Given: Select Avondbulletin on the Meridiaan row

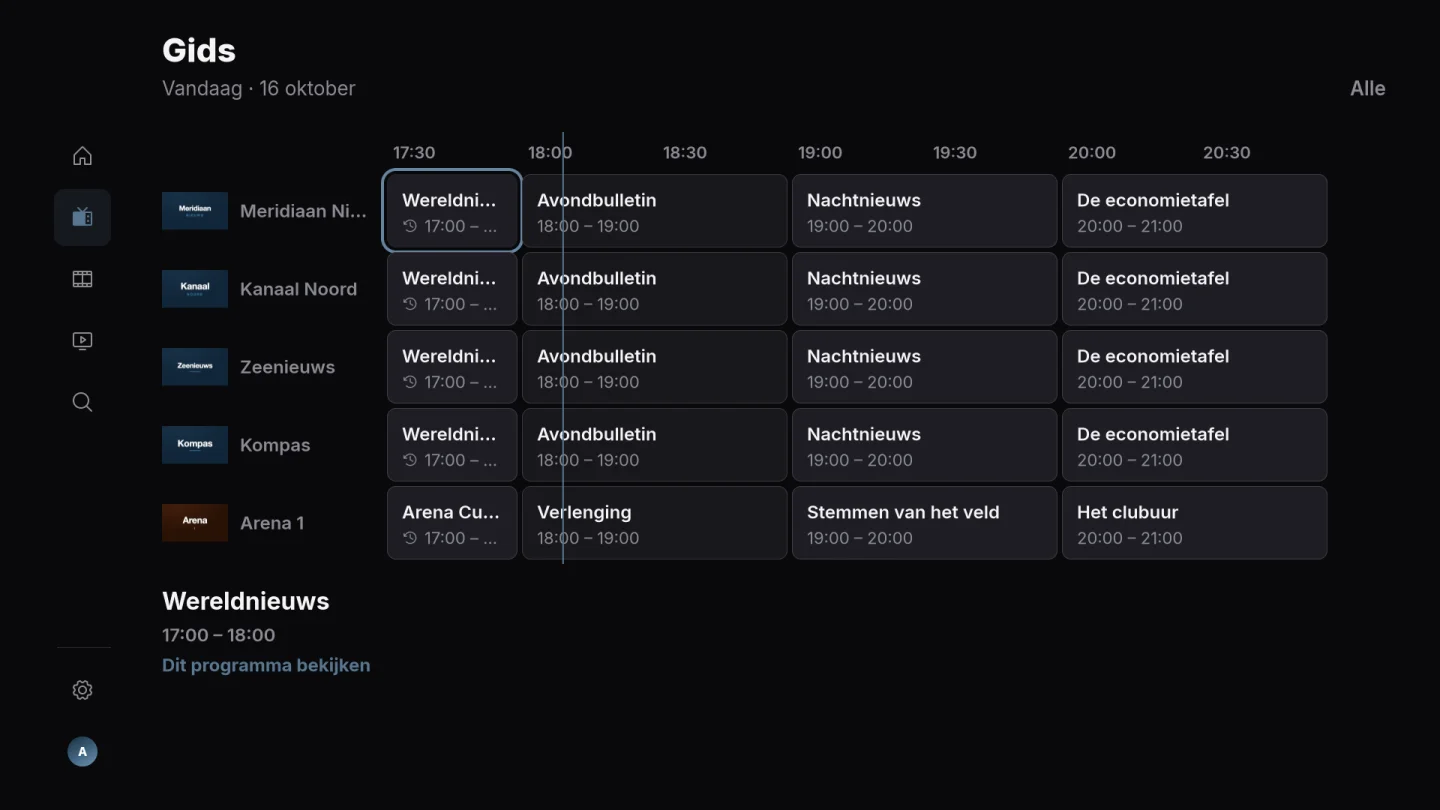Looking at the screenshot, I should point(655,211).
